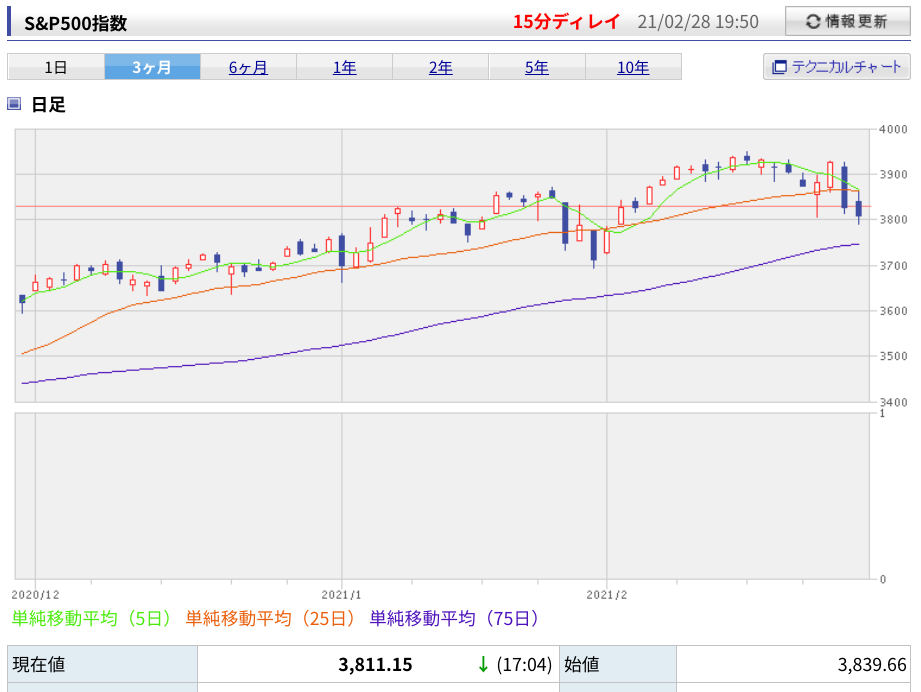921x692 pixels.
Task: Click the 2020/12 axis label
Action: 35,594
